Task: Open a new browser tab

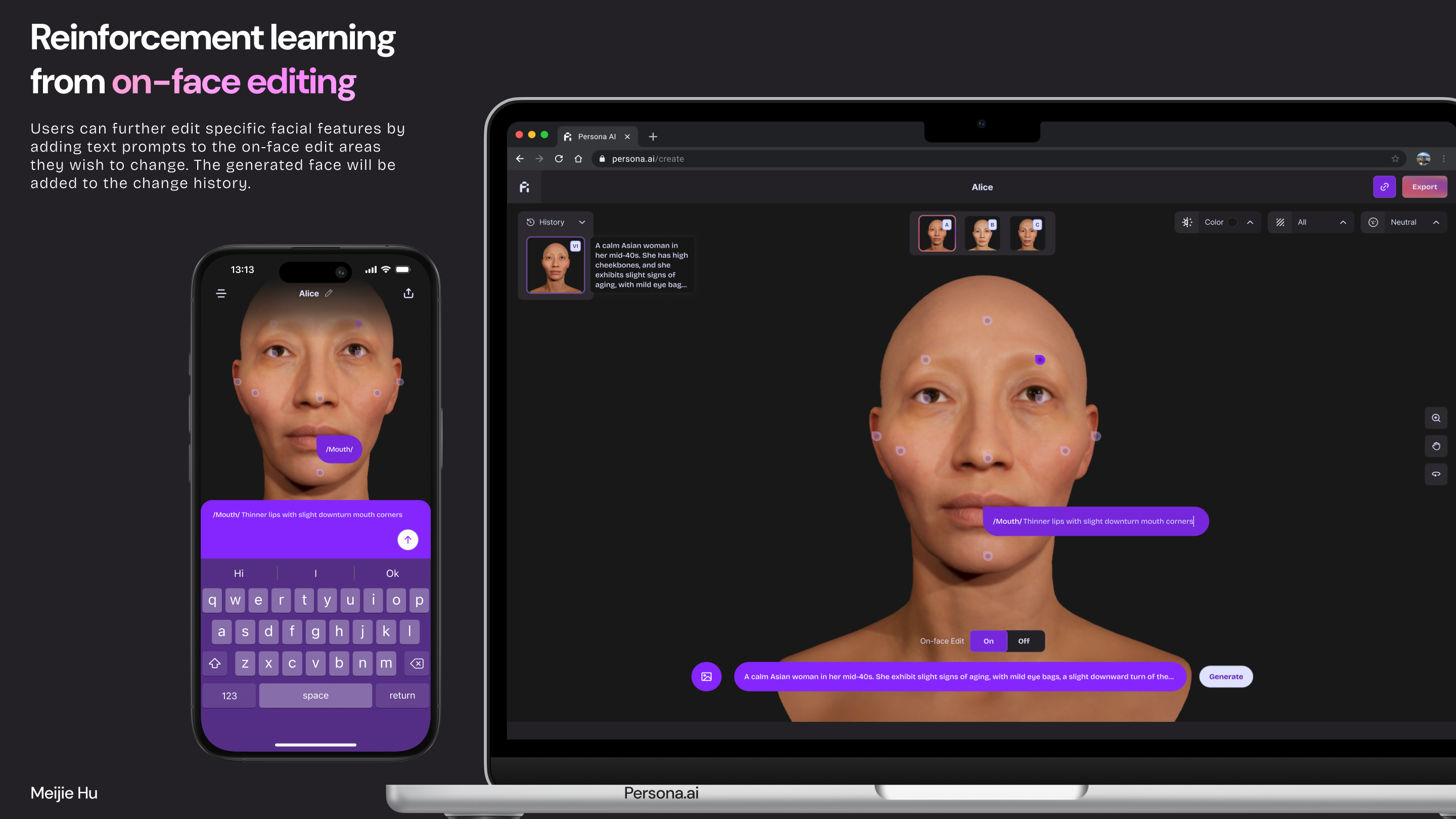Action: pyautogui.click(x=653, y=136)
